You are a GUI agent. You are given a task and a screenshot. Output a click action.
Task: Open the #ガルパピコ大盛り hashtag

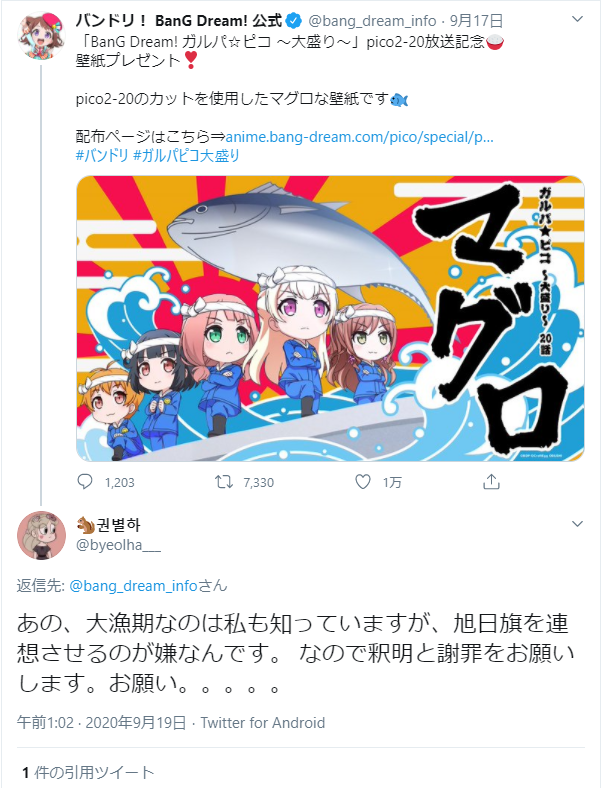tap(186, 155)
